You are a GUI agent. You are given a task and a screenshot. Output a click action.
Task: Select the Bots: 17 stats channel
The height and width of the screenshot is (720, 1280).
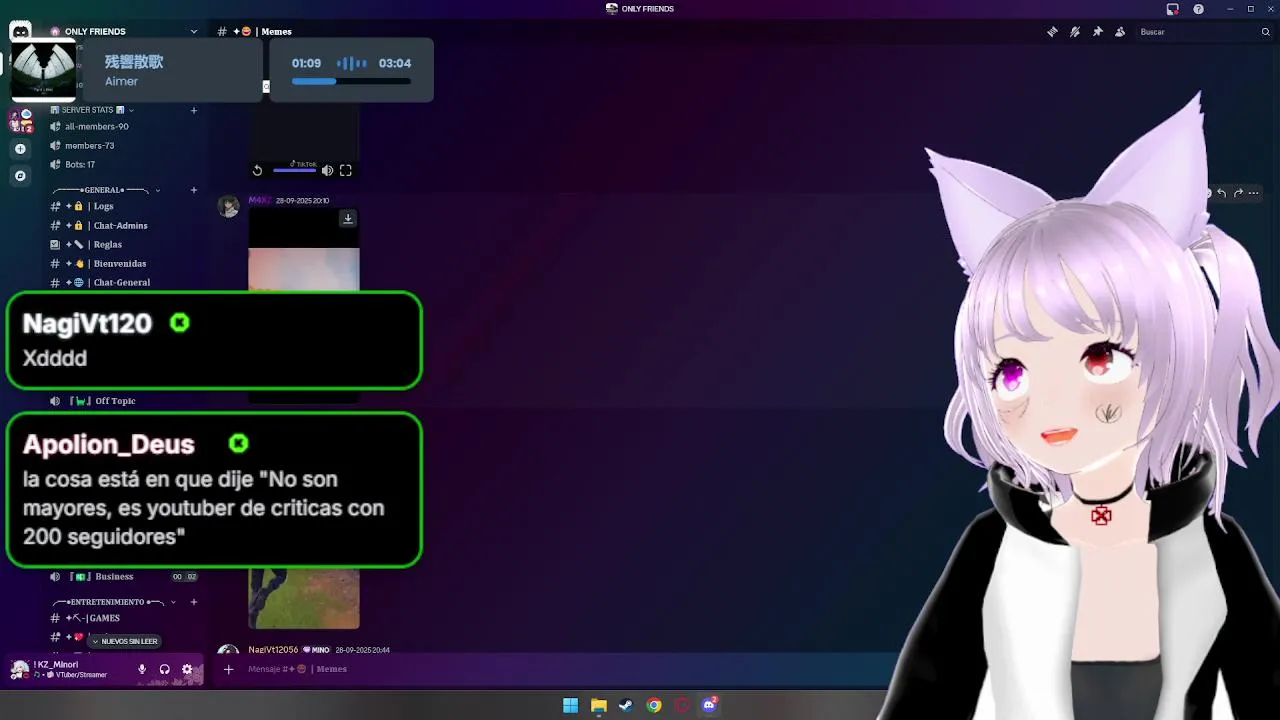tap(125, 164)
